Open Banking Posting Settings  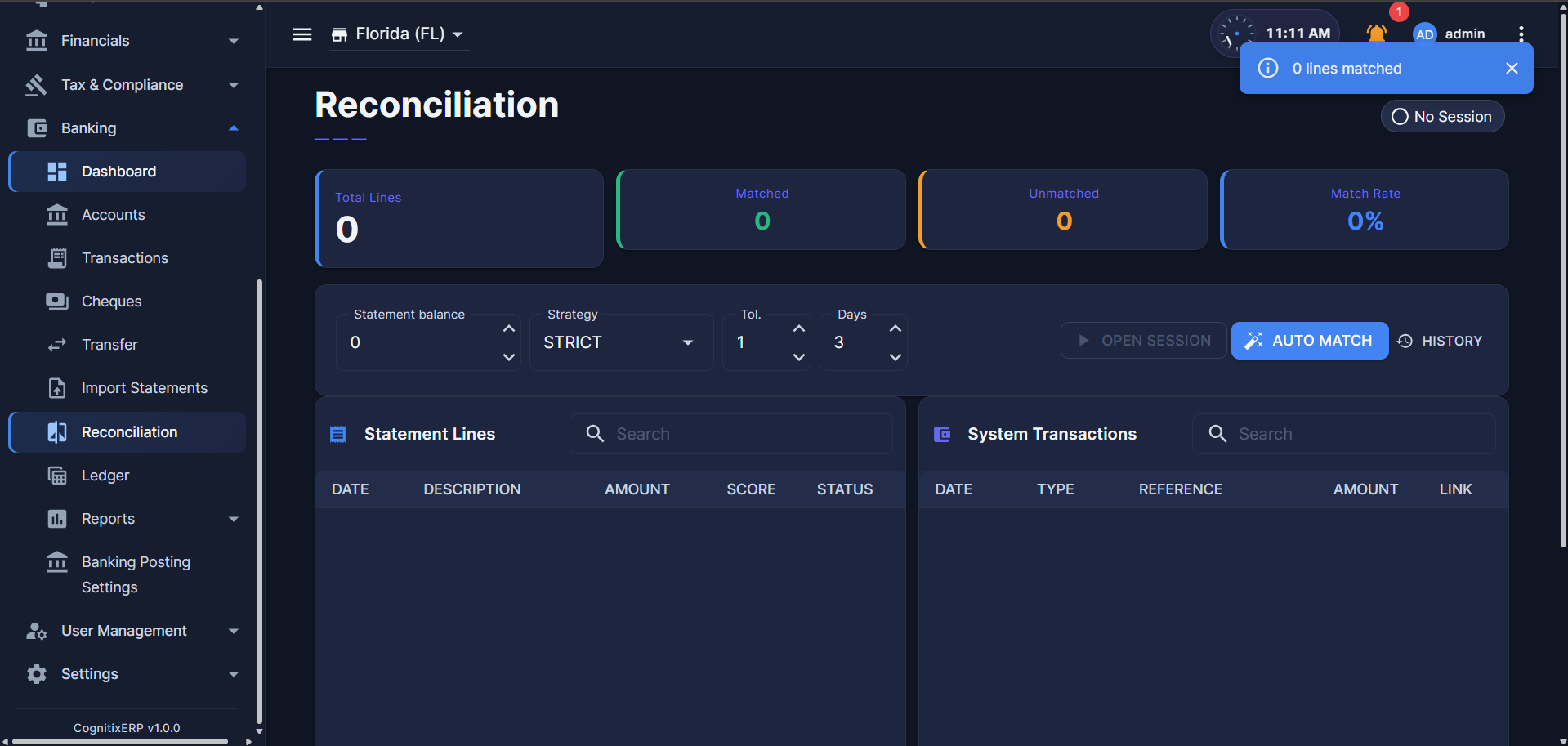click(127, 574)
